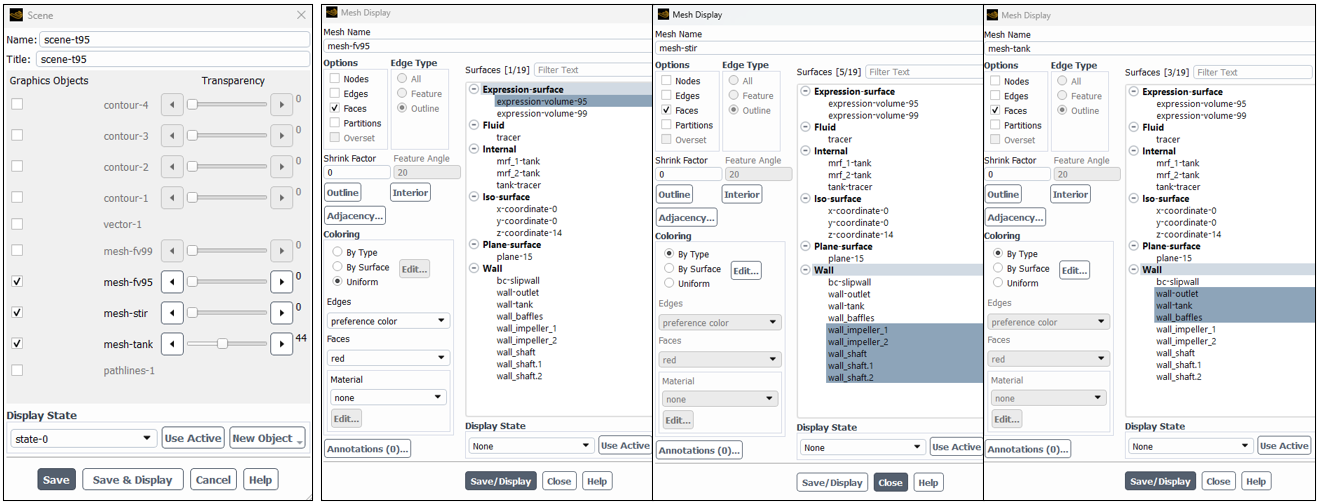Click the Save & Display button

click(133, 480)
